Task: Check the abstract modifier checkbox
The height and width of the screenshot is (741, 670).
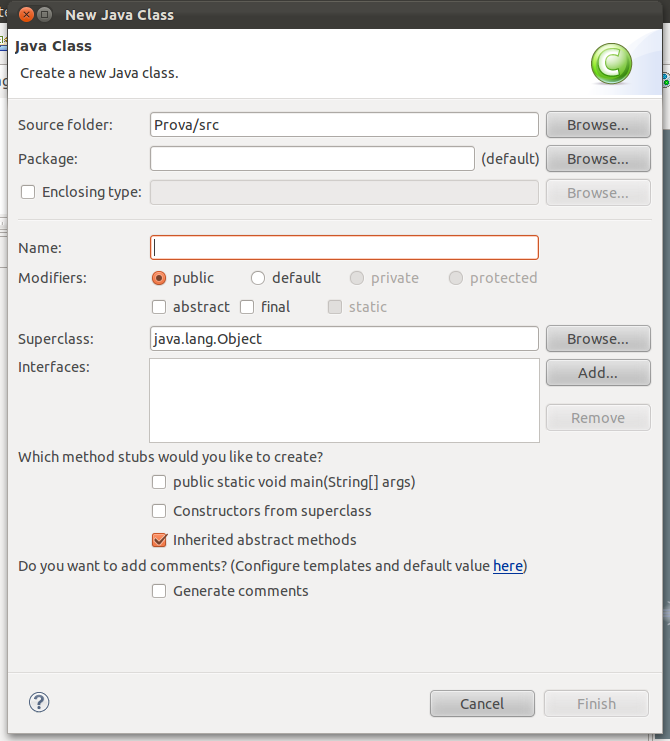Action: click(x=159, y=307)
